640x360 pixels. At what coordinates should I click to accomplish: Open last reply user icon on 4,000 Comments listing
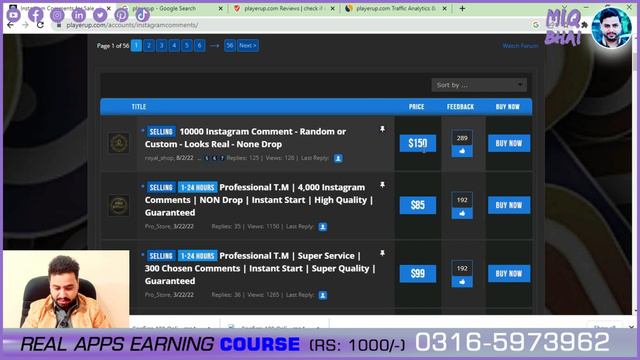pyautogui.click(x=322, y=227)
